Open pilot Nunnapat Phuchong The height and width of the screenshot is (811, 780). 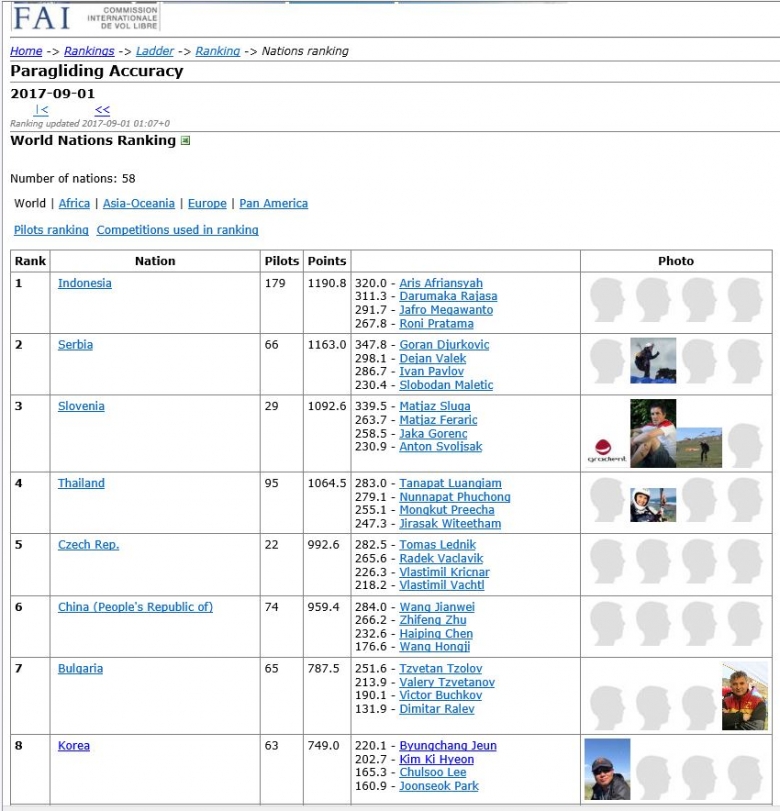455,497
